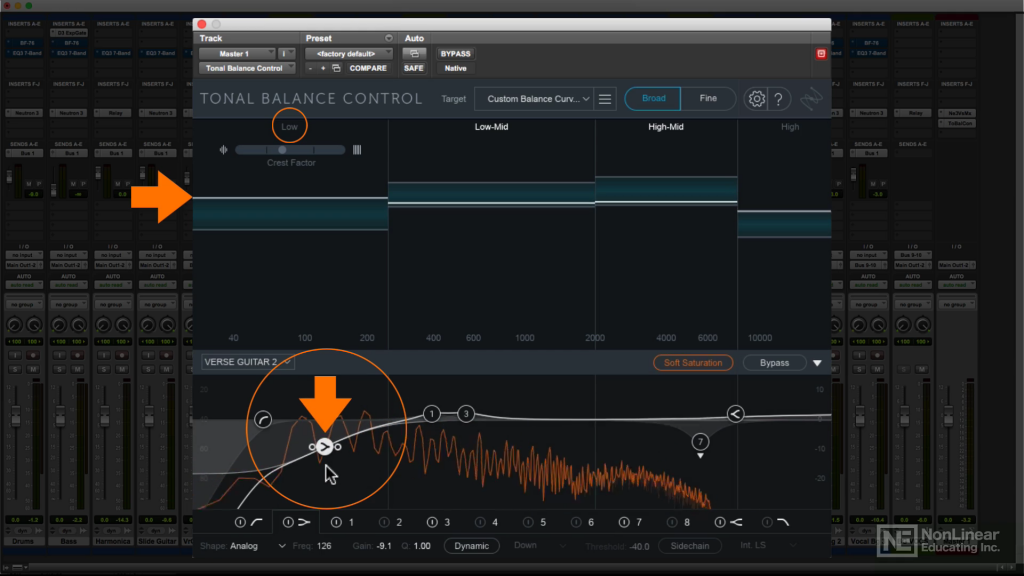Viewport: 1024px width, 576px height.
Task: Toggle power for the high shelf band
Action: point(720,522)
